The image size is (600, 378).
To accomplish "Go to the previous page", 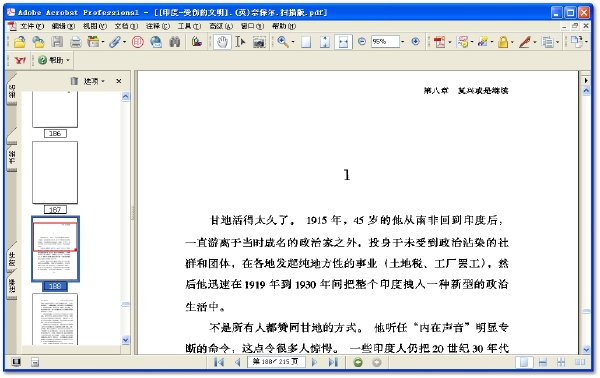I will click(238, 362).
